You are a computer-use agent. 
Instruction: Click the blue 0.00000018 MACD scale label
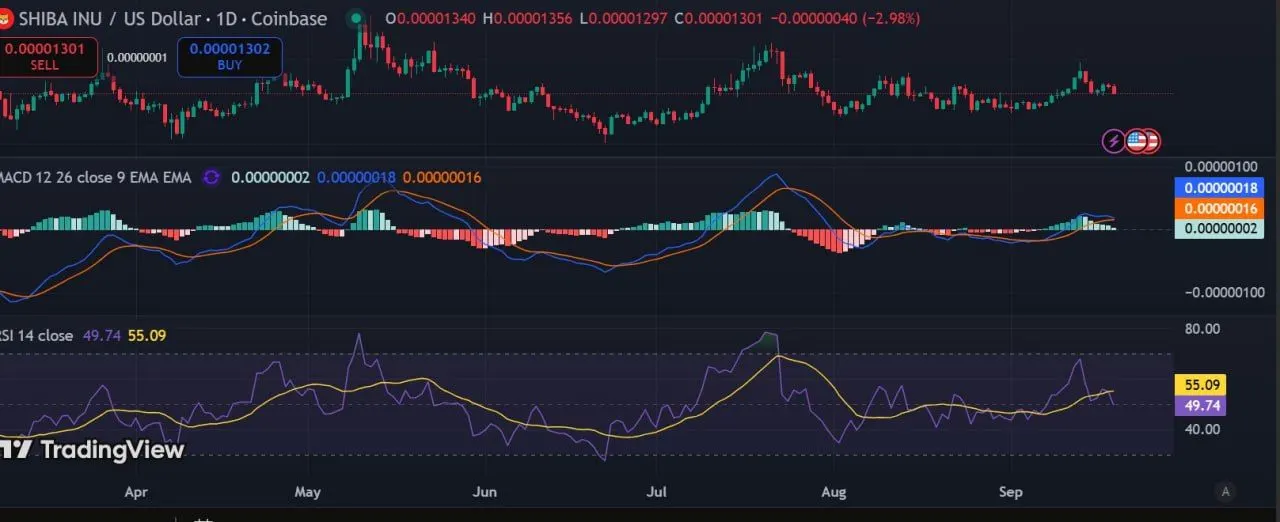1218,188
